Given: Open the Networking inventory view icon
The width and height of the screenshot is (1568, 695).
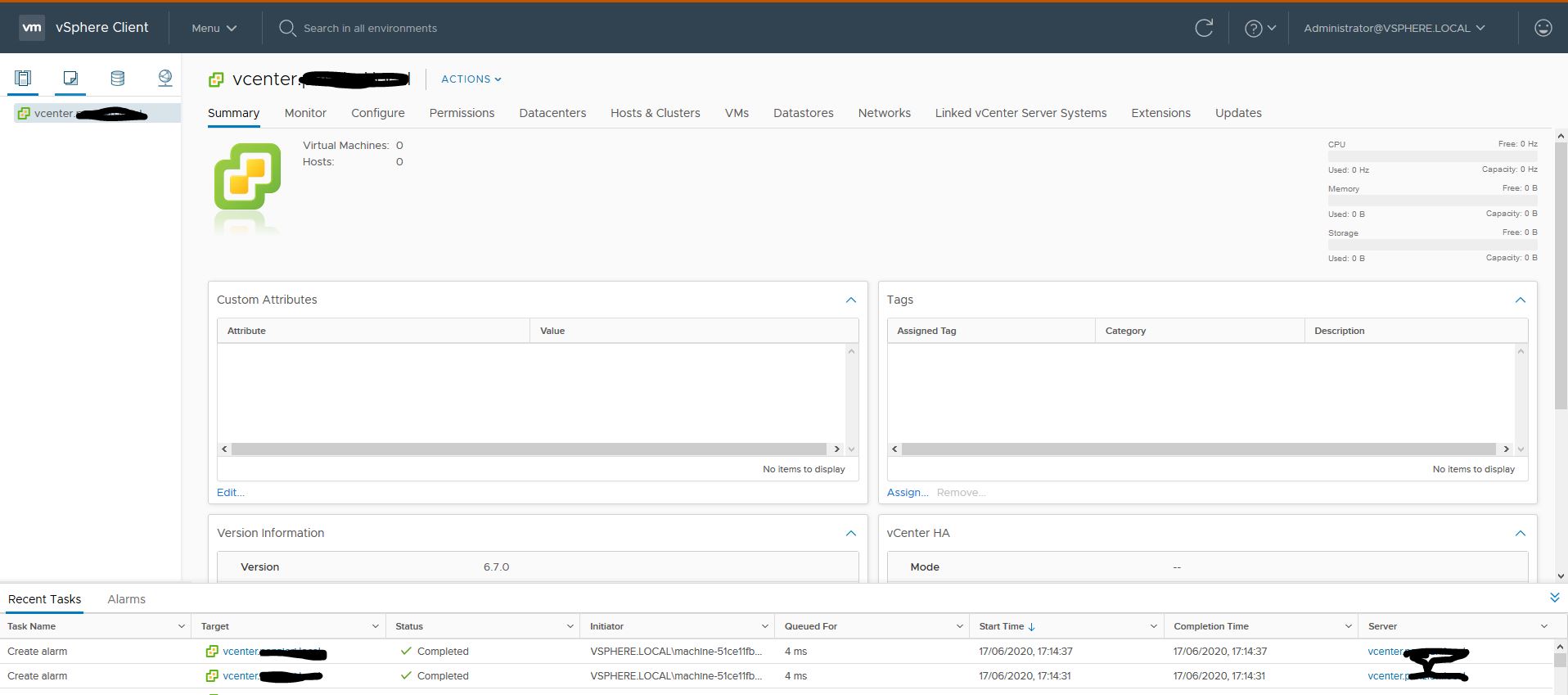Looking at the screenshot, I should coord(164,78).
